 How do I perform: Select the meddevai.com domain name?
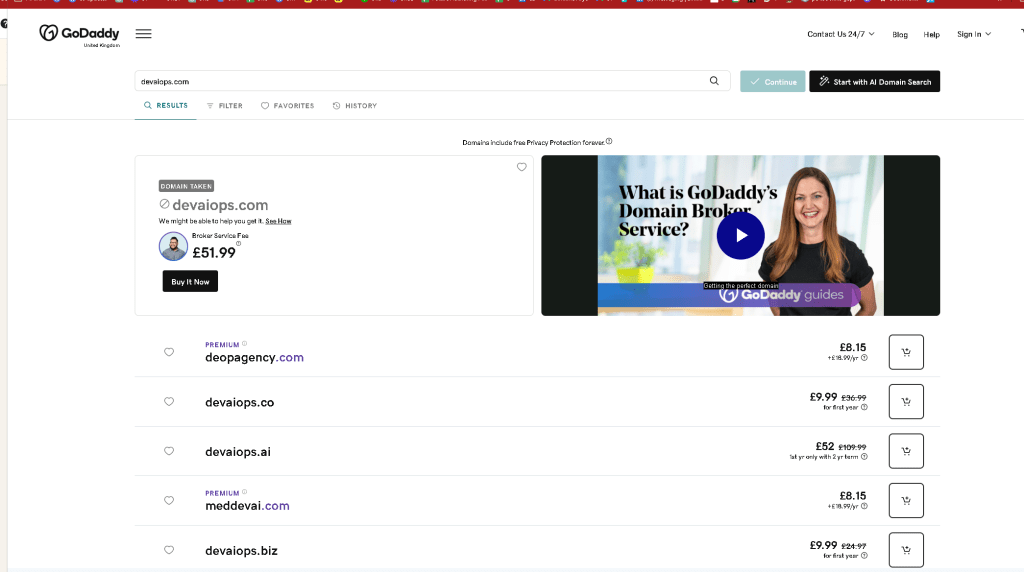(248, 505)
